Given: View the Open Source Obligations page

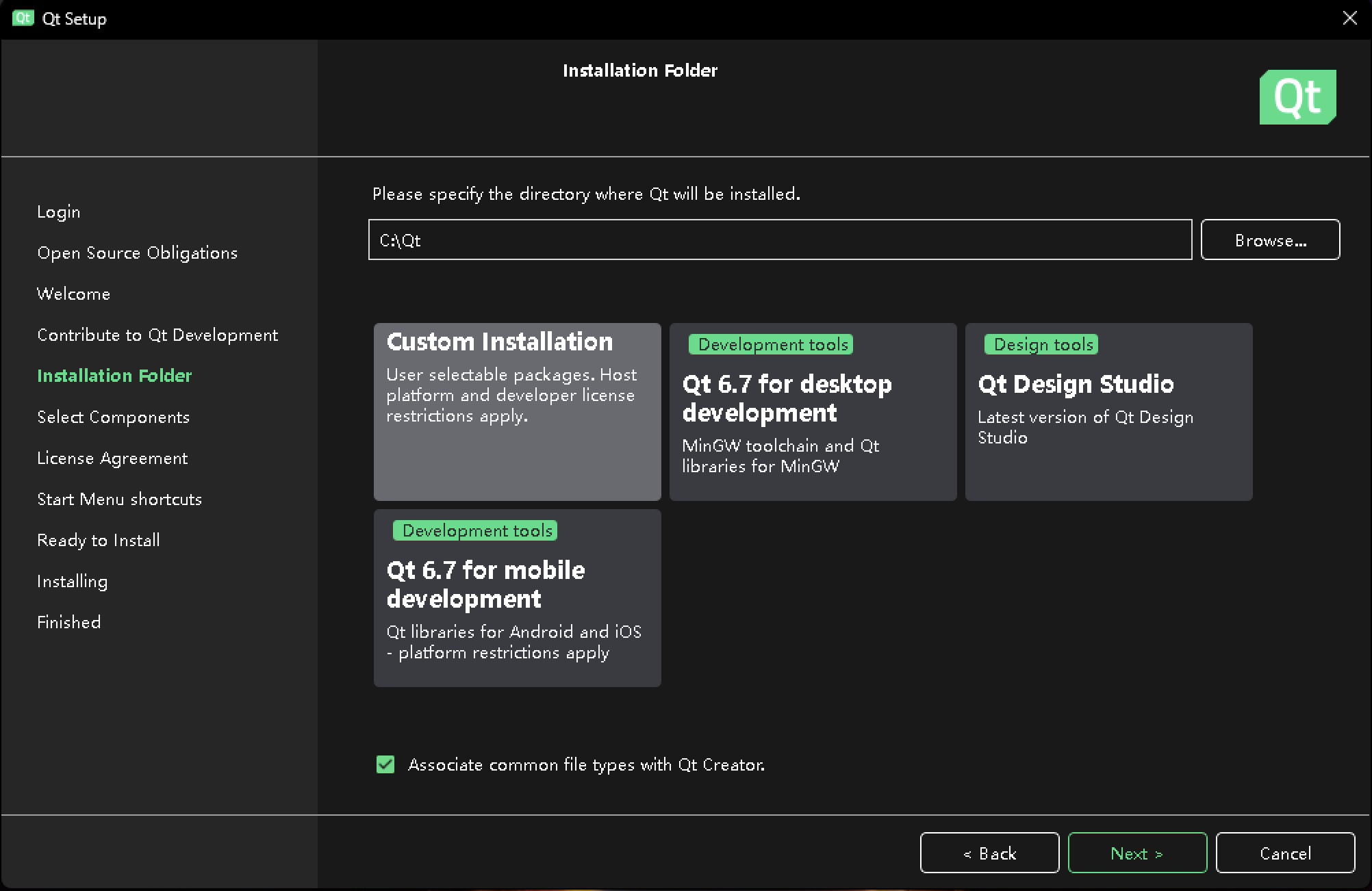Looking at the screenshot, I should click(137, 253).
